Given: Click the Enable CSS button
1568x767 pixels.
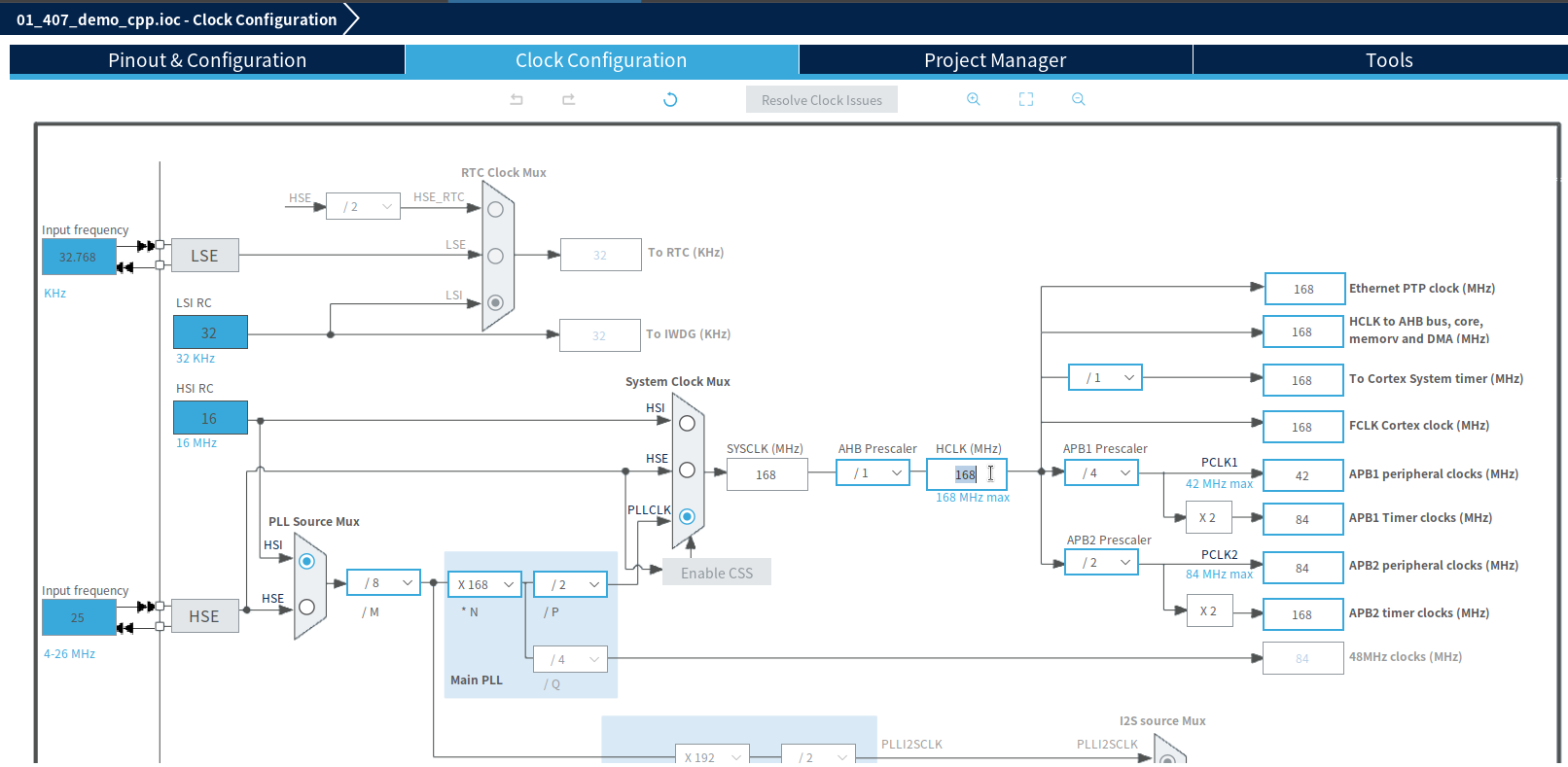Looking at the screenshot, I should (x=716, y=573).
